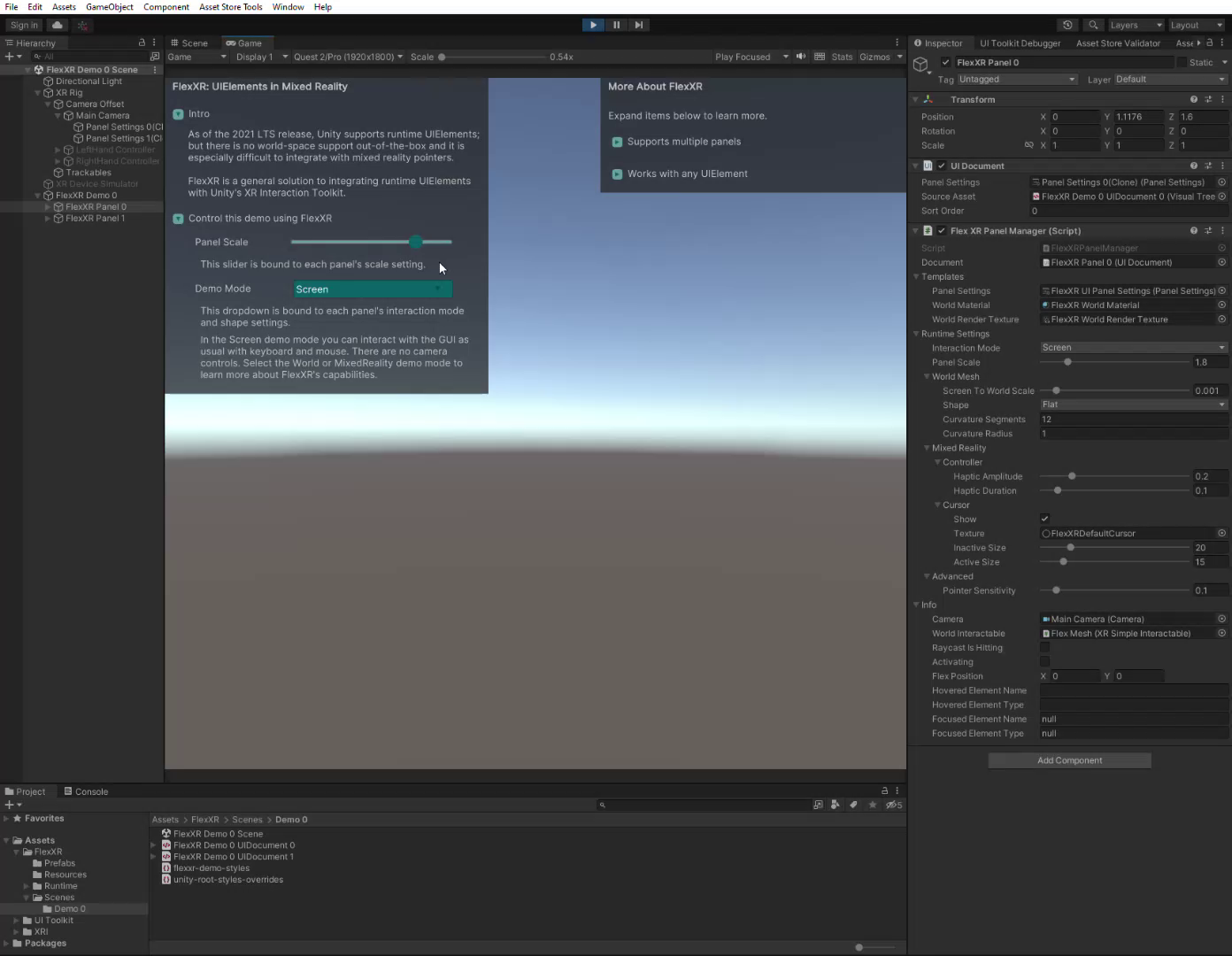Toggle the Project panel lock icon
Image resolution: width=1232 pixels, height=956 pixels.
pos(884,790)
